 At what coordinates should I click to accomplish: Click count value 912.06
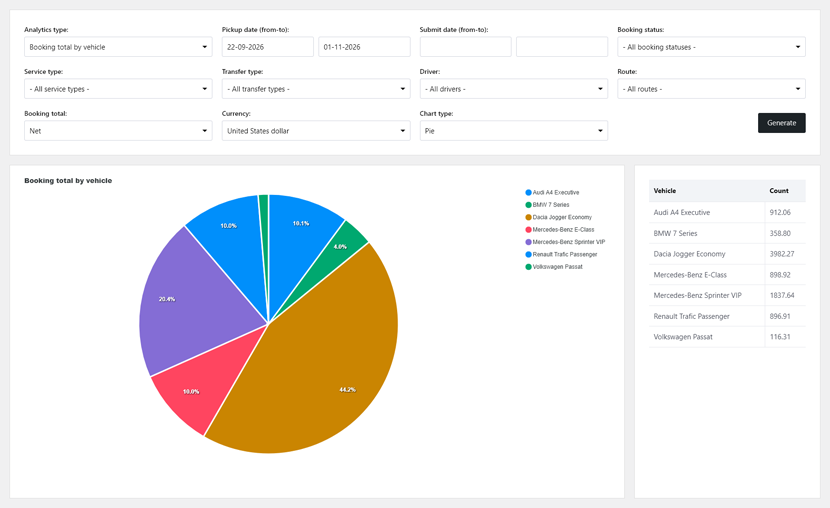(x=780, y=212)
